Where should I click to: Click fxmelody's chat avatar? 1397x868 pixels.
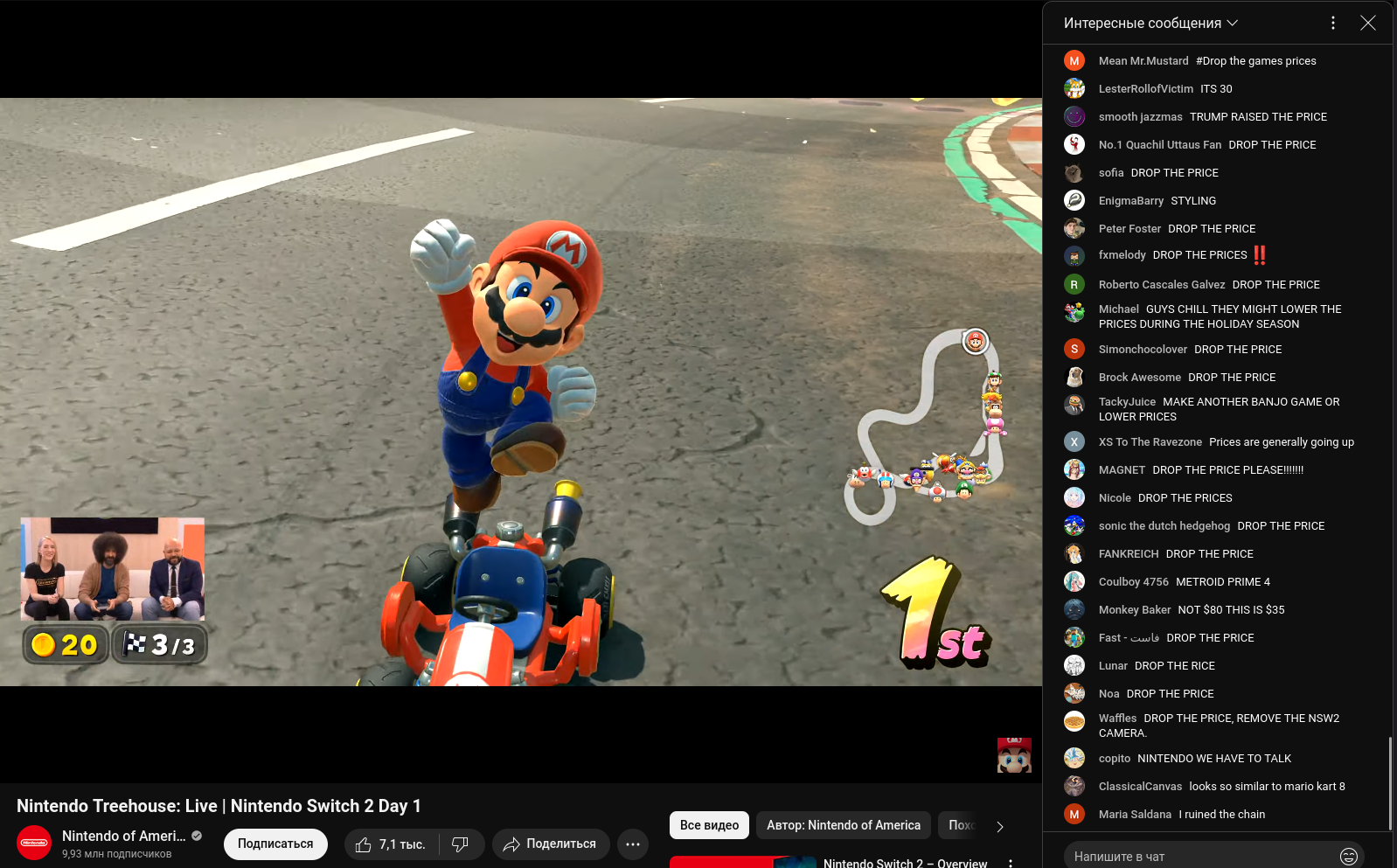tap(1074, 256)
